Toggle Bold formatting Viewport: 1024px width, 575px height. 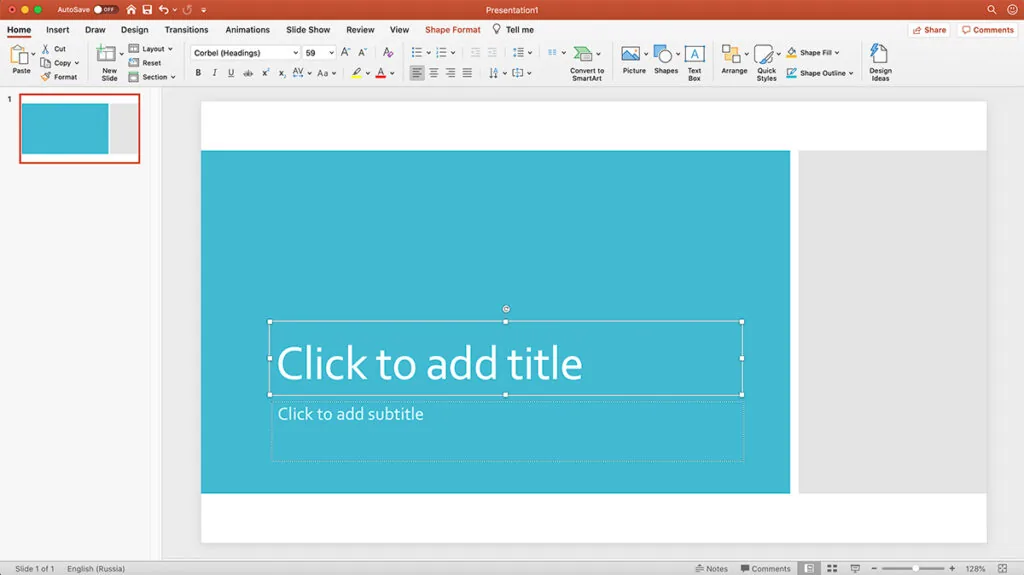(x=198, y=73)
